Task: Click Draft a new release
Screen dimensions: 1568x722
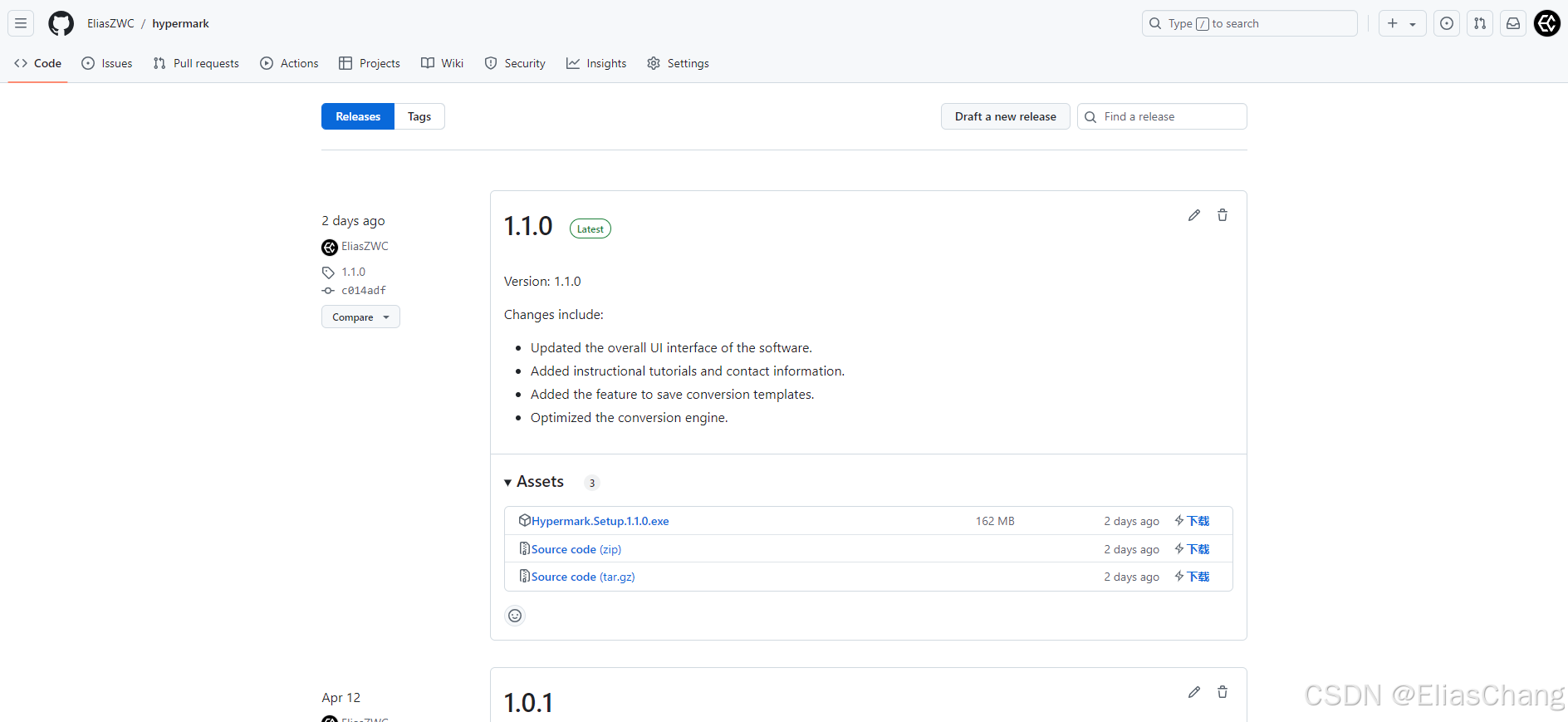Action: pos(1005,116)
